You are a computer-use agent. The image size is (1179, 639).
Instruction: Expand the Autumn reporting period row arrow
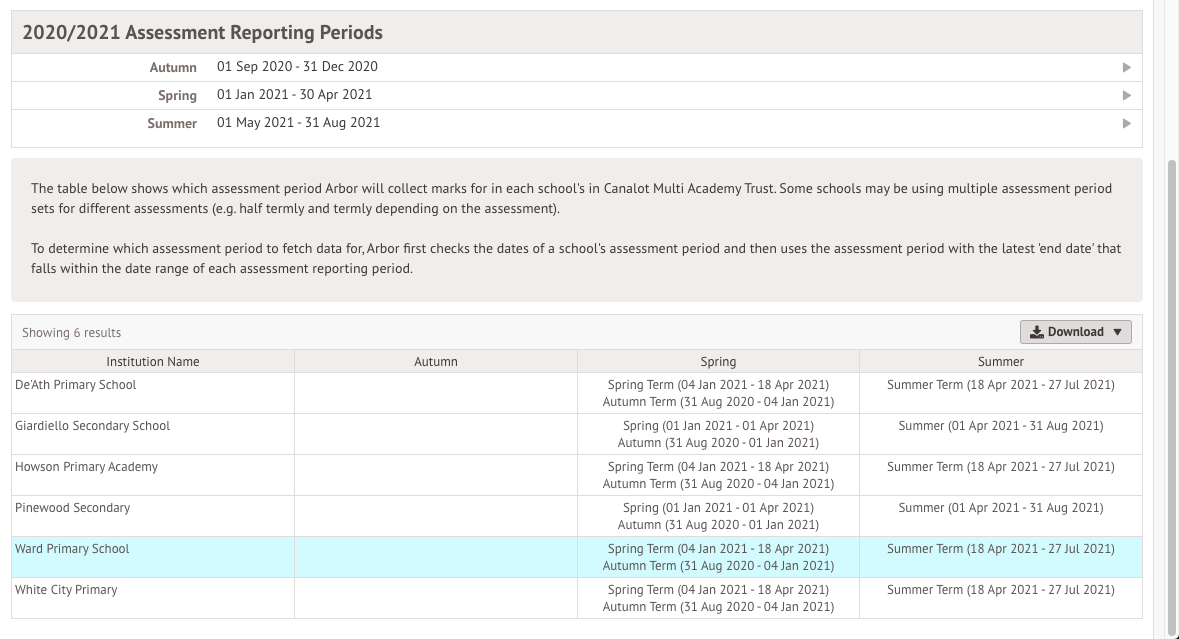pyautogui.click(x=1126, y=68)
